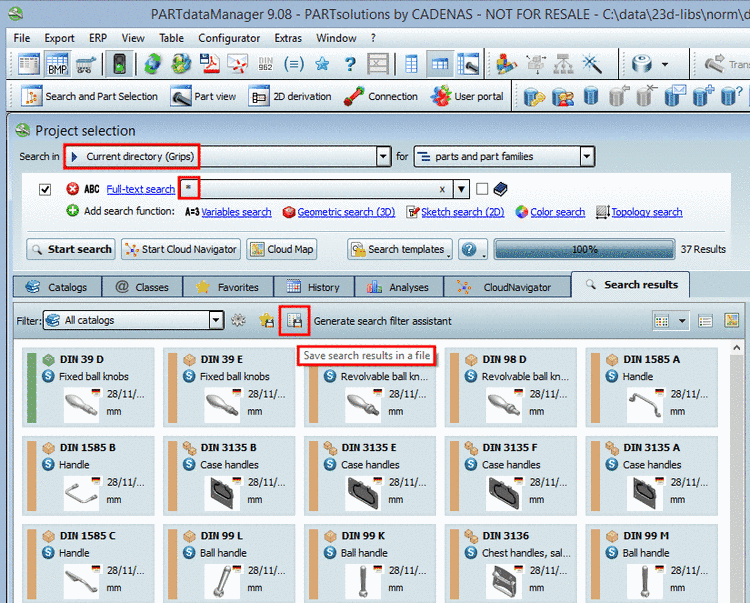Viewport: 750px width, 603px height.
Task: Click Save search results in a file icon
Action: pyautogui.click(x=295, y=320)
